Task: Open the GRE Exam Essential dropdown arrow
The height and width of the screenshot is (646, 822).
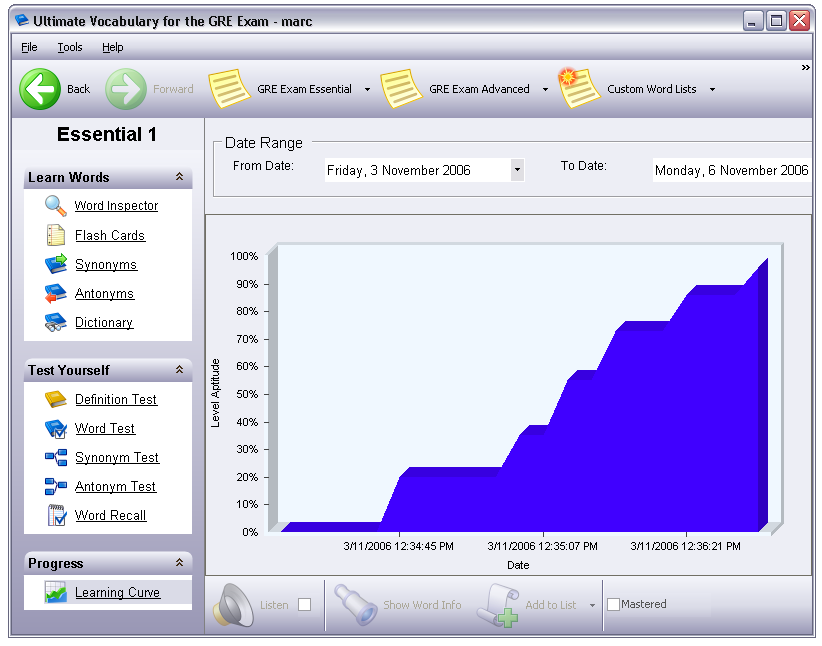Action: point(367,90)
